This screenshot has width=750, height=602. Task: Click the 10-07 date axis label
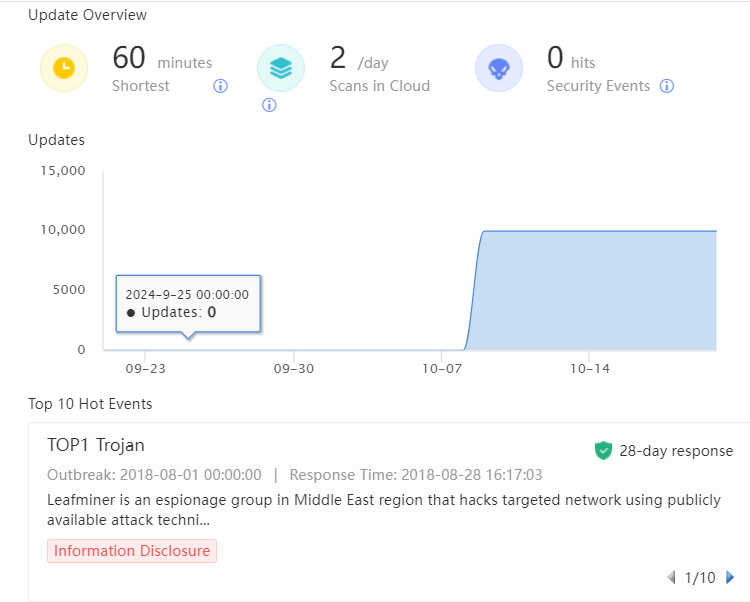(441, 369)
